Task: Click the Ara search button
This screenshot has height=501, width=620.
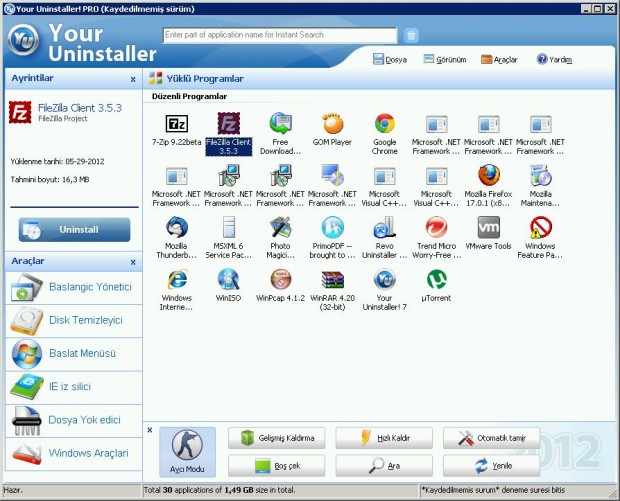Action: tap(384, 466)
